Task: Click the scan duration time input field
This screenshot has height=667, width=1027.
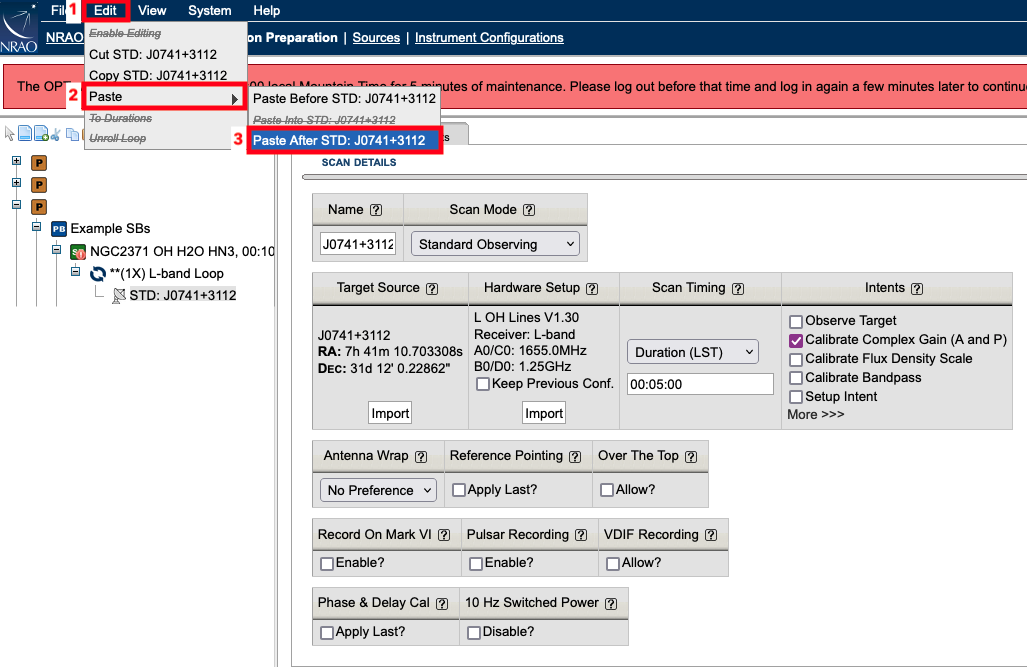Action: [x=700, y=384]
